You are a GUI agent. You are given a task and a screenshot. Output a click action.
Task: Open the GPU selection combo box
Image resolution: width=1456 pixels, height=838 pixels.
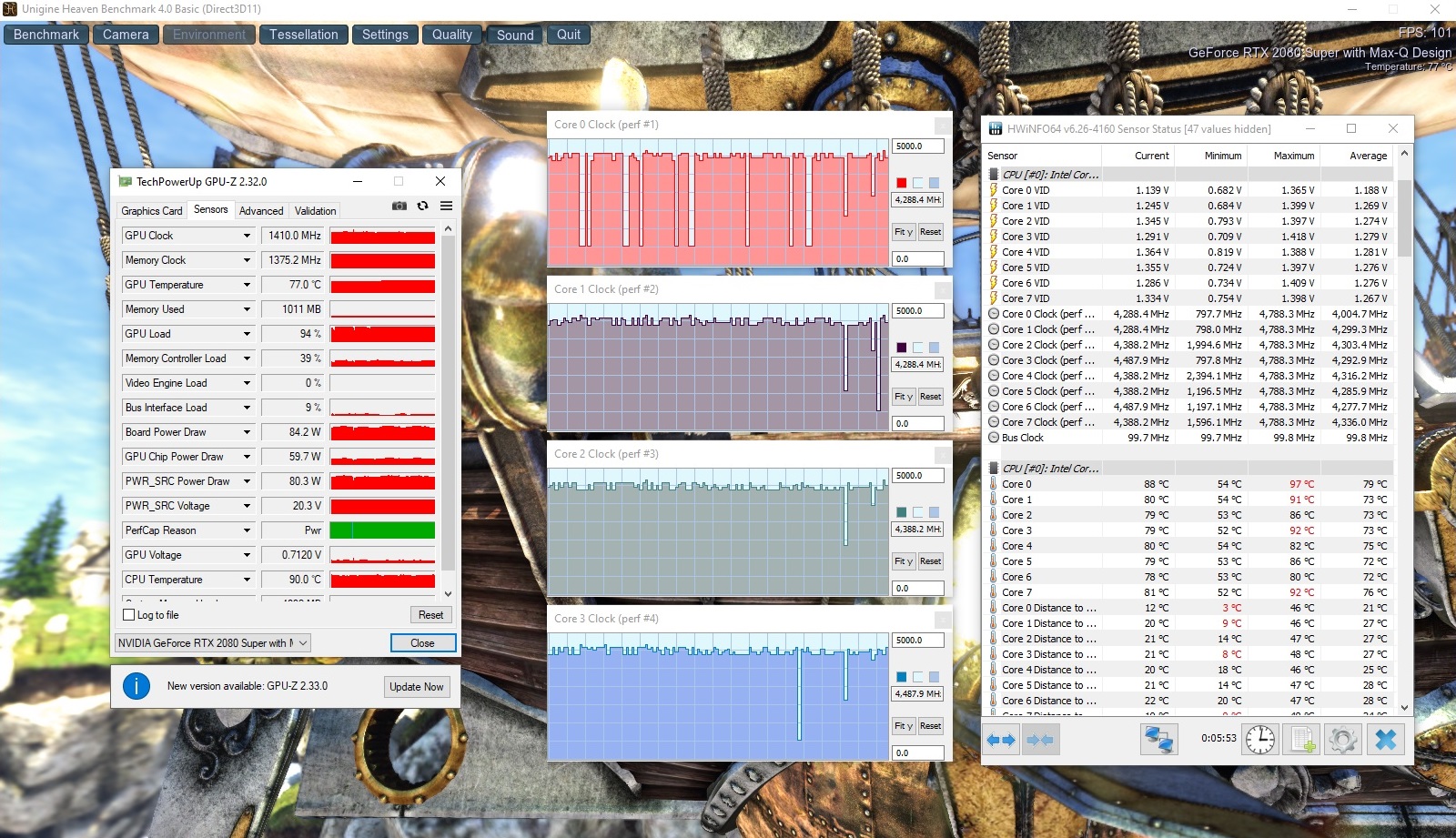coord(213,643)
